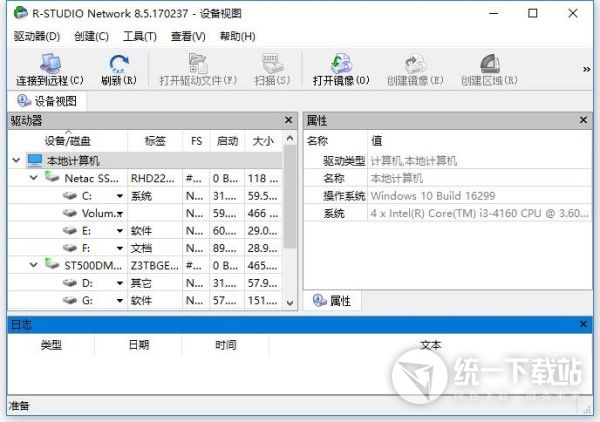Click the Time (时间) log column header
The width and height of the screenshot is (600, 422).
pyautogui.click(x=226, y=345)
